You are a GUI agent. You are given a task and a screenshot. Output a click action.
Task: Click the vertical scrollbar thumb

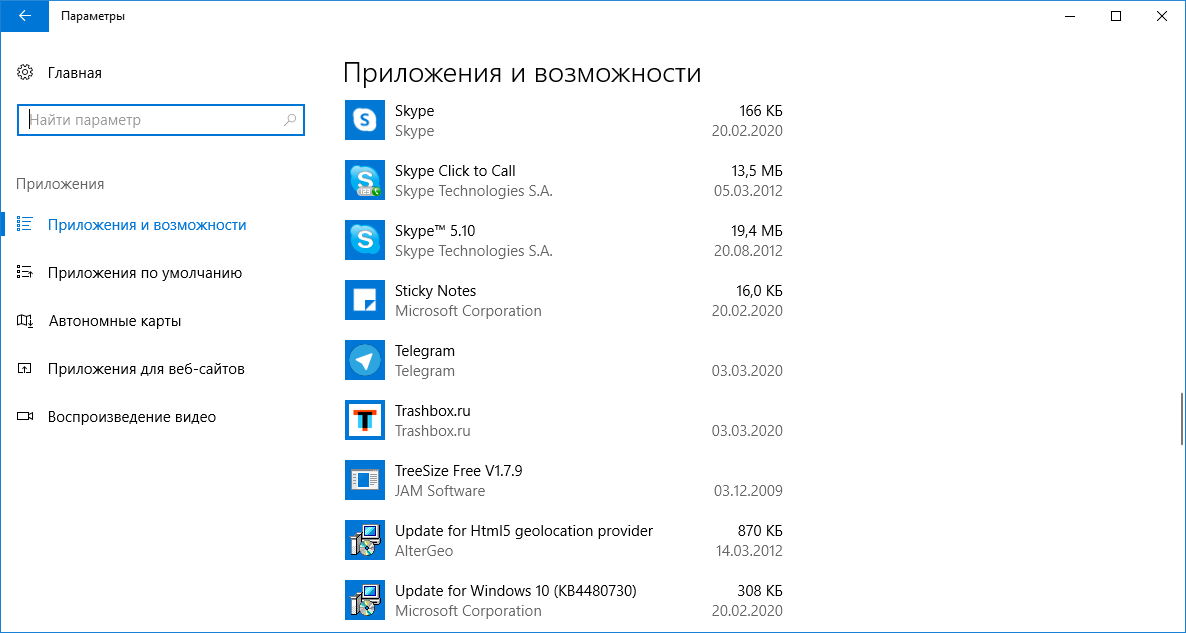tap(1181, 419)
